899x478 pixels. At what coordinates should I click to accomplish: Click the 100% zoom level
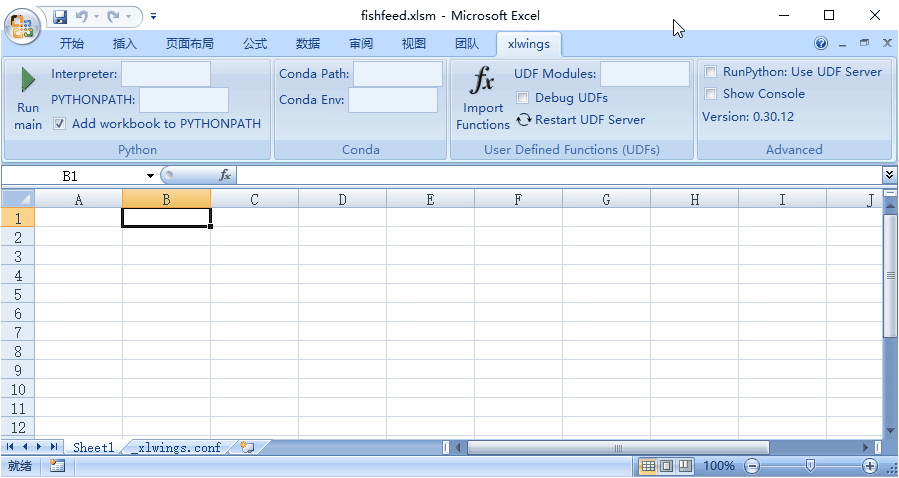coord(718,466)
